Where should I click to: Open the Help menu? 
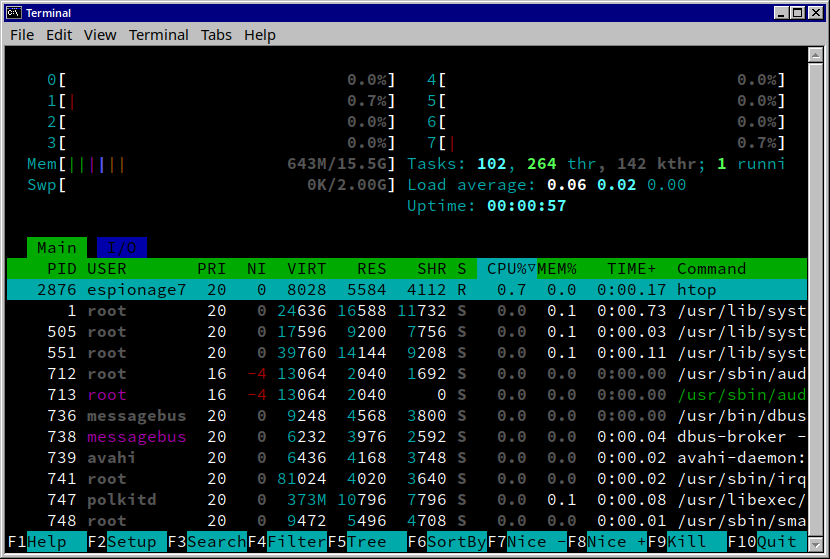coord(260,35)
